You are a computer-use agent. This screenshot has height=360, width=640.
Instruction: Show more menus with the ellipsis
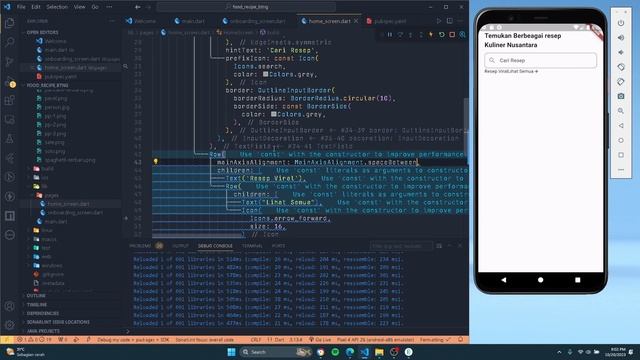(x=109, y=7)
